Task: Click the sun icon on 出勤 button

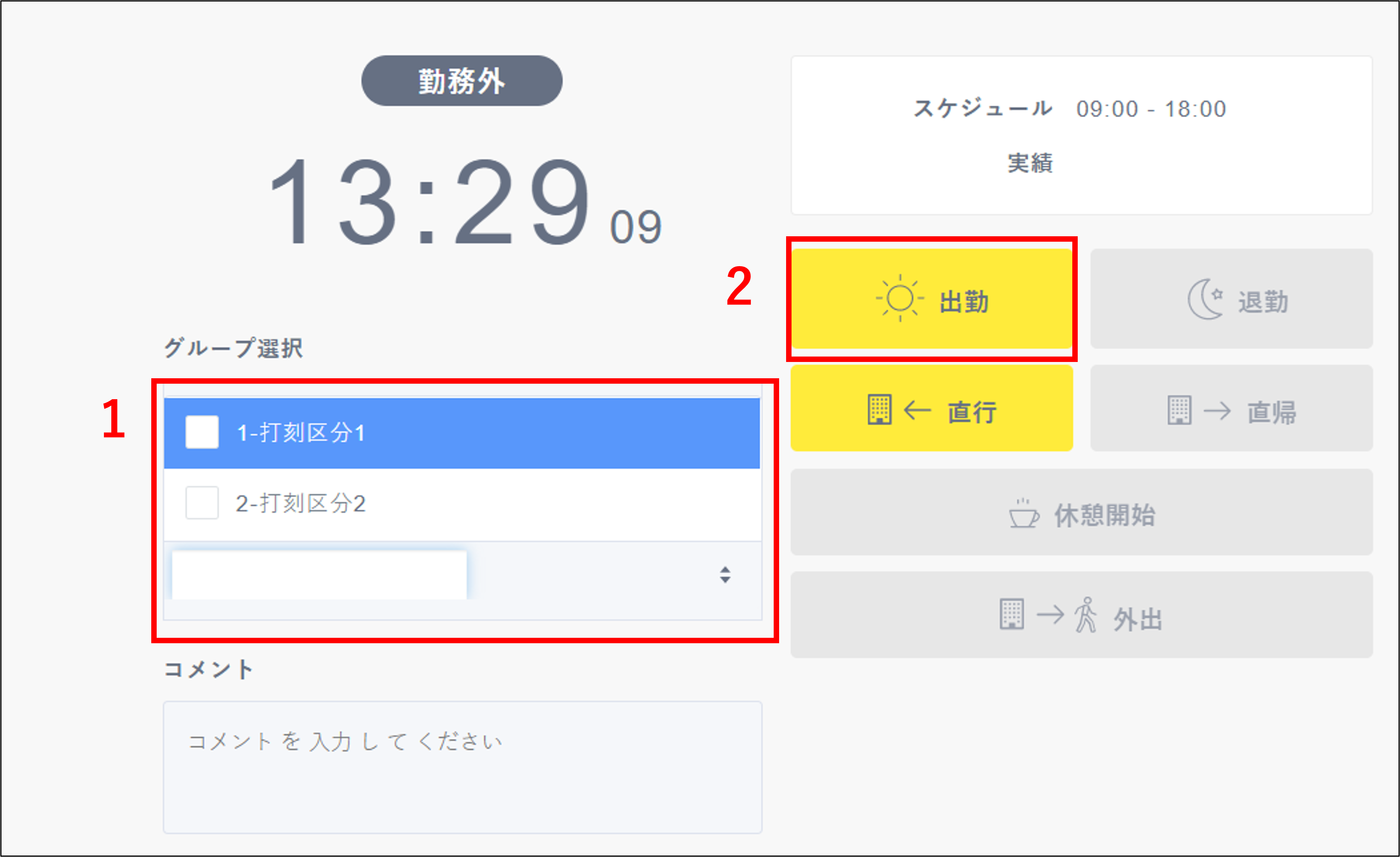Action: [899, 298]
